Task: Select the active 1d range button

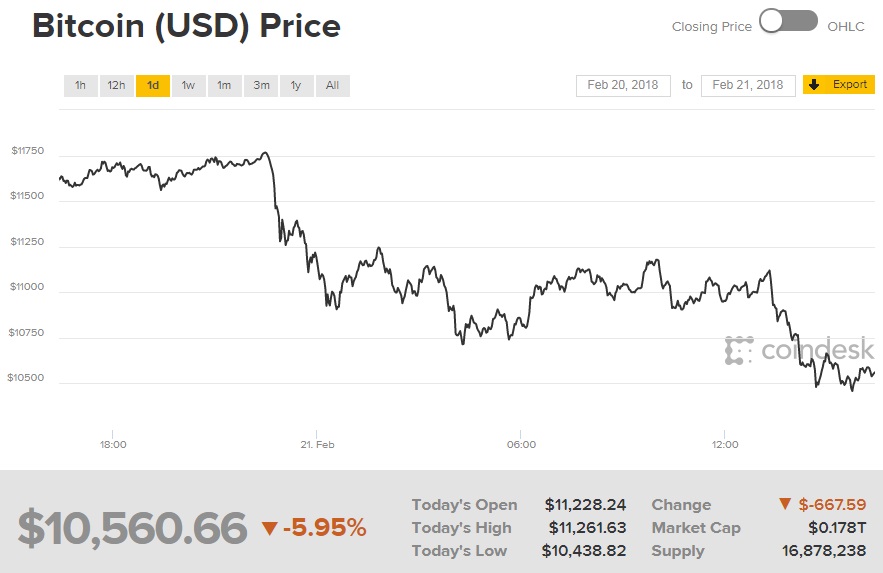Action: (153, 86)
